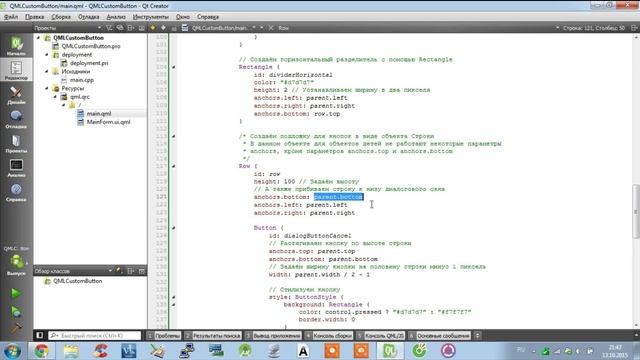Select QMLCustomButton.pro in project tree
This screenshot has height=360, width=640.
click(91, 46)
